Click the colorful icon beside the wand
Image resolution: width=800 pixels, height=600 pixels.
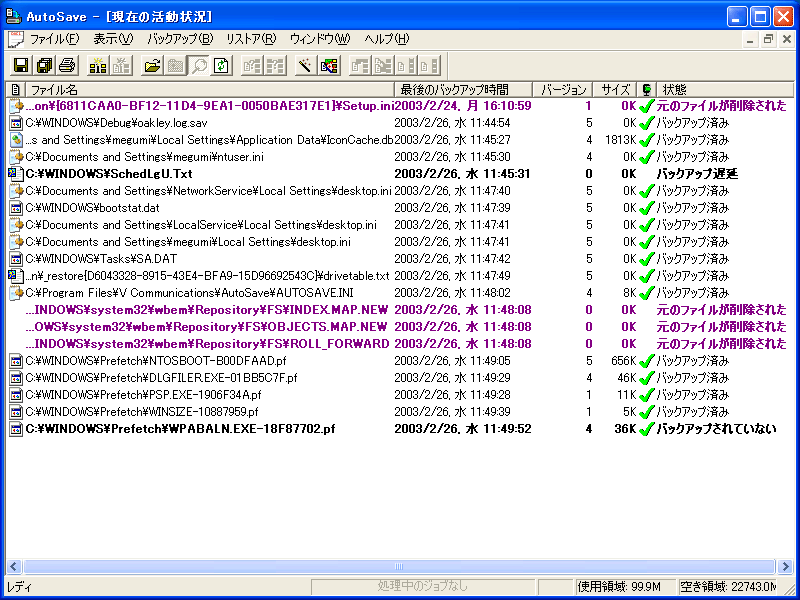coord(329,65)
